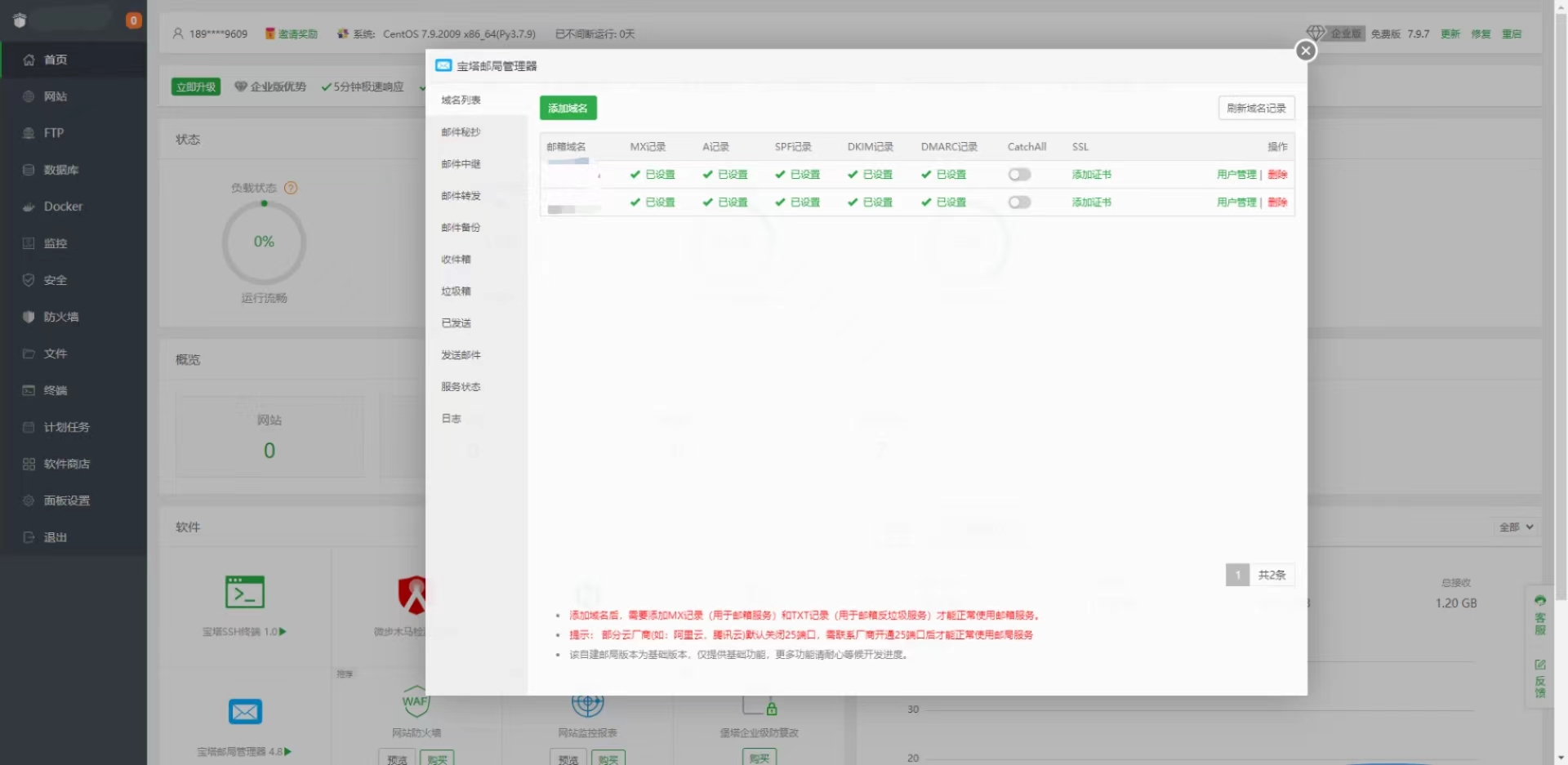Viewport: 1568px width, 765px height.
Task: Open 用户管理 for second domain
Action: tap(1236, 202)
